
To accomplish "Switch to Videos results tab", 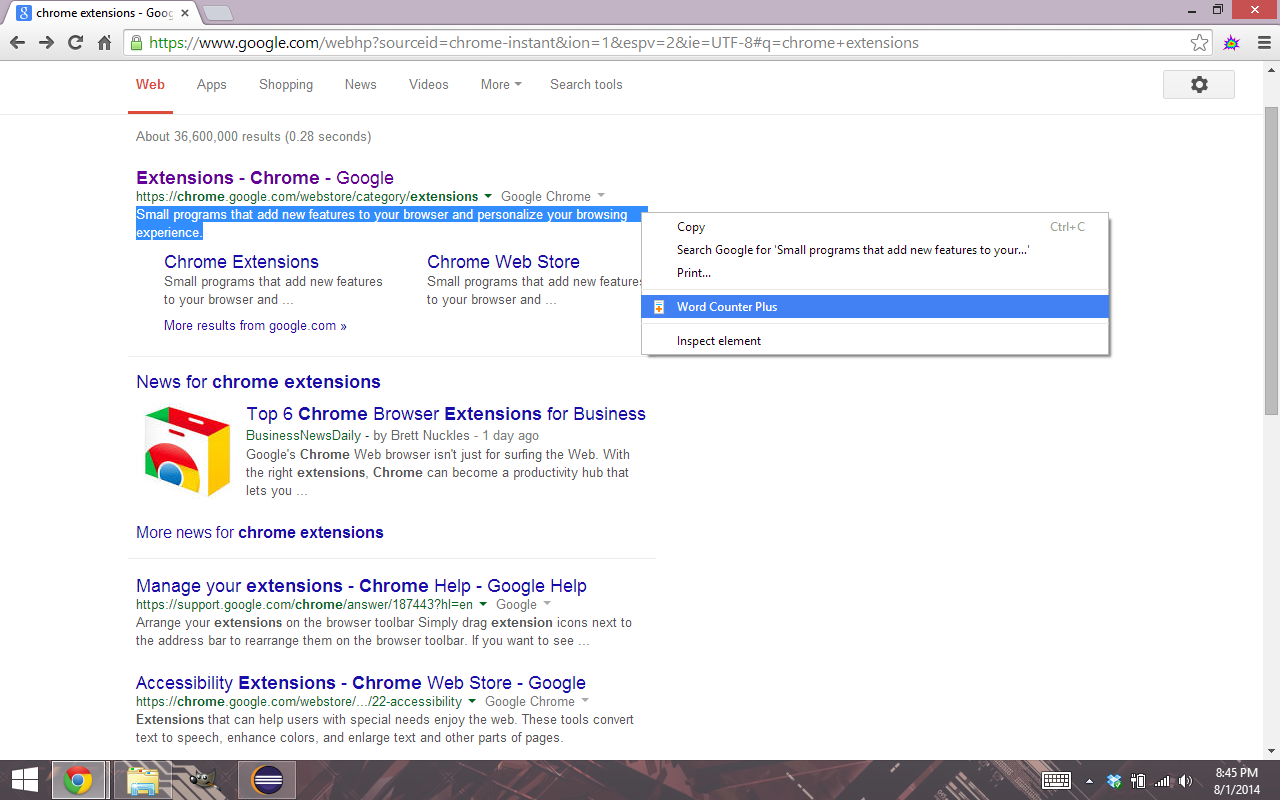I will pyautogui.click(x=429, y=85).
